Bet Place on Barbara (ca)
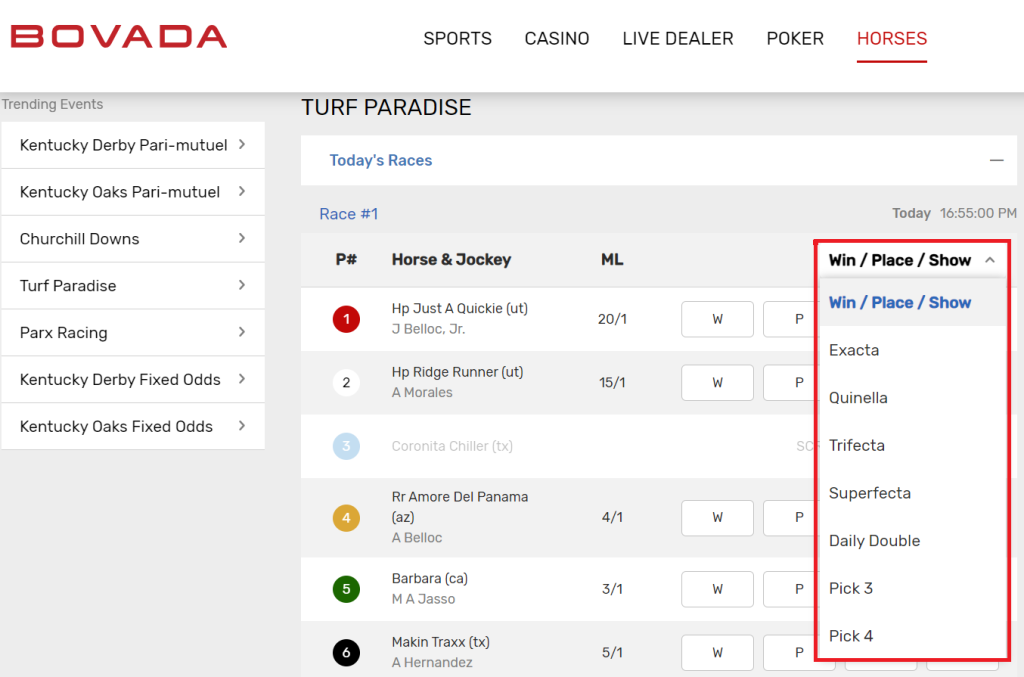The width and height of the screenshot is (1024, 677). 791,589
